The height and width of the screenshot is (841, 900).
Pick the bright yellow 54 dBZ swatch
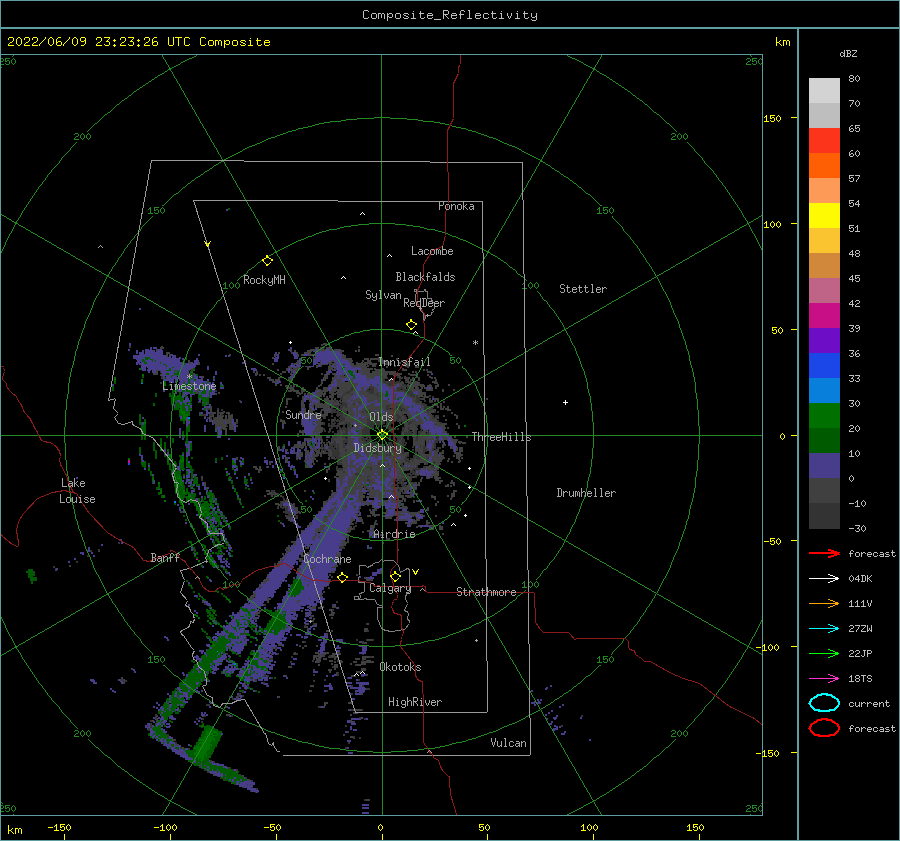(x=824, y=216)
